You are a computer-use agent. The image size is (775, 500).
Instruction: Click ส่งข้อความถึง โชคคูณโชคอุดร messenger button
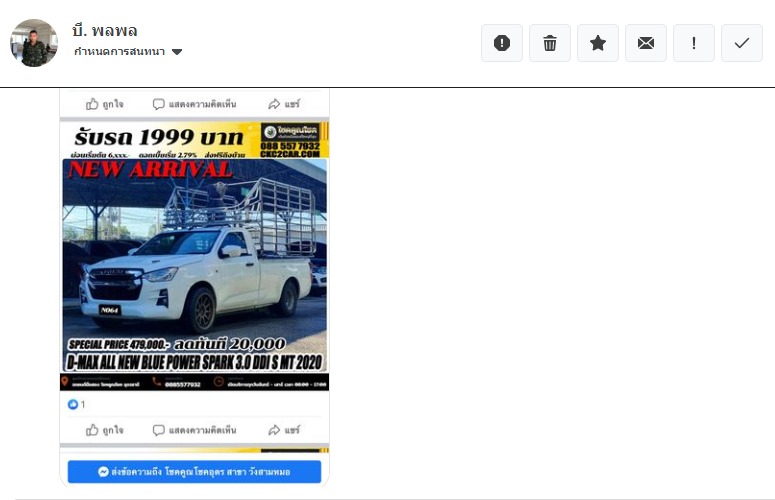click(194, 472)
